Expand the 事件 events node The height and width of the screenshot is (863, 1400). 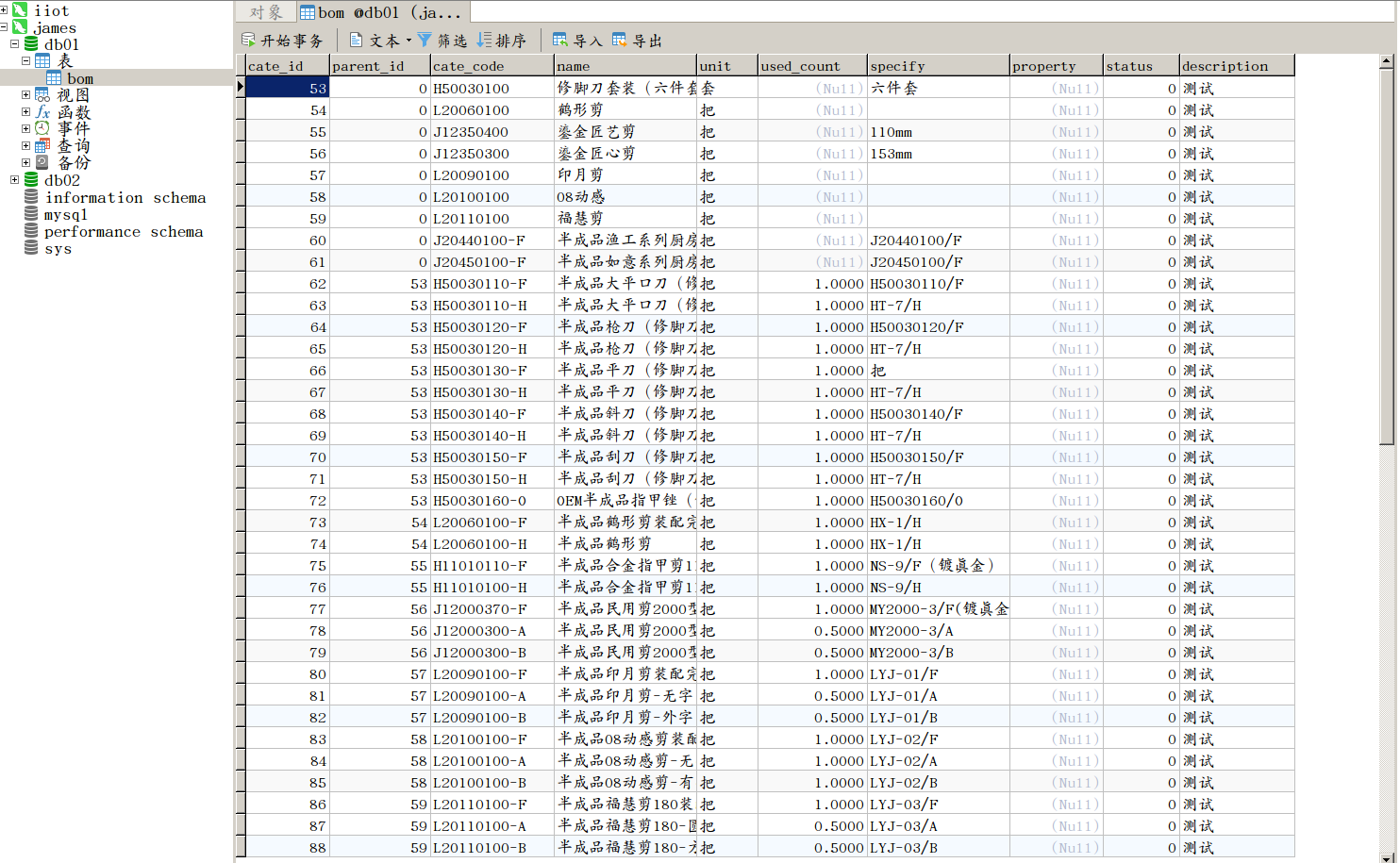point(26,129)
